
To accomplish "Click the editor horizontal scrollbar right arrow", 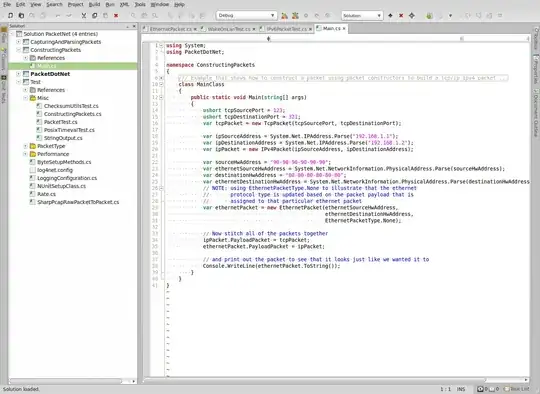I will (526, 380).
